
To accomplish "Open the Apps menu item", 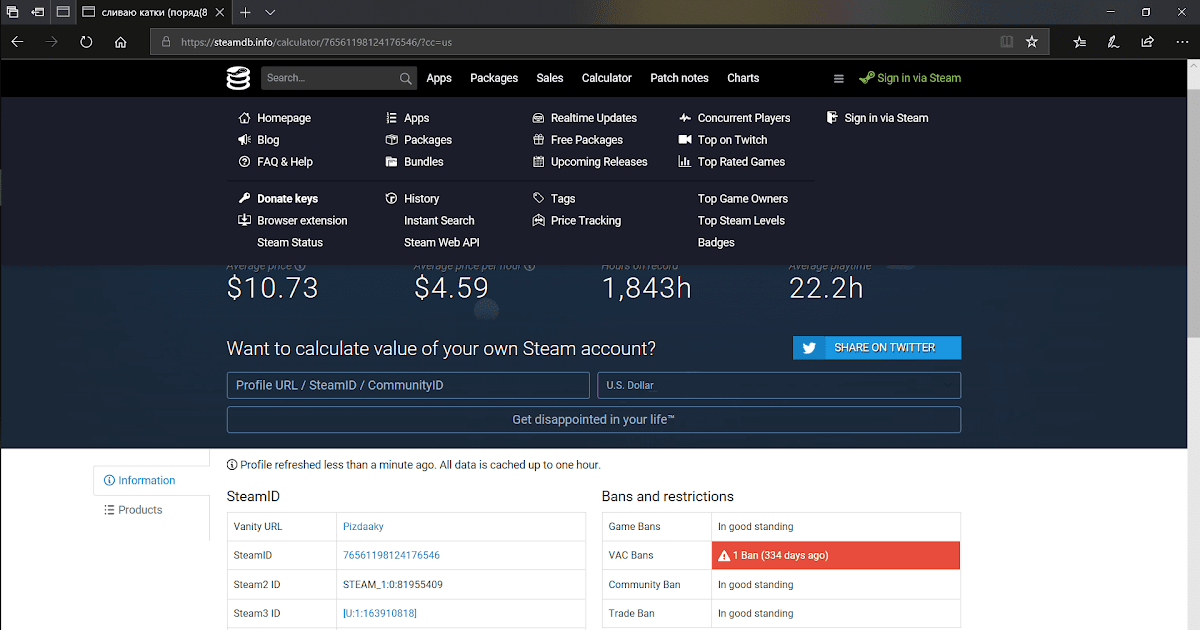I will click(439, 78).
